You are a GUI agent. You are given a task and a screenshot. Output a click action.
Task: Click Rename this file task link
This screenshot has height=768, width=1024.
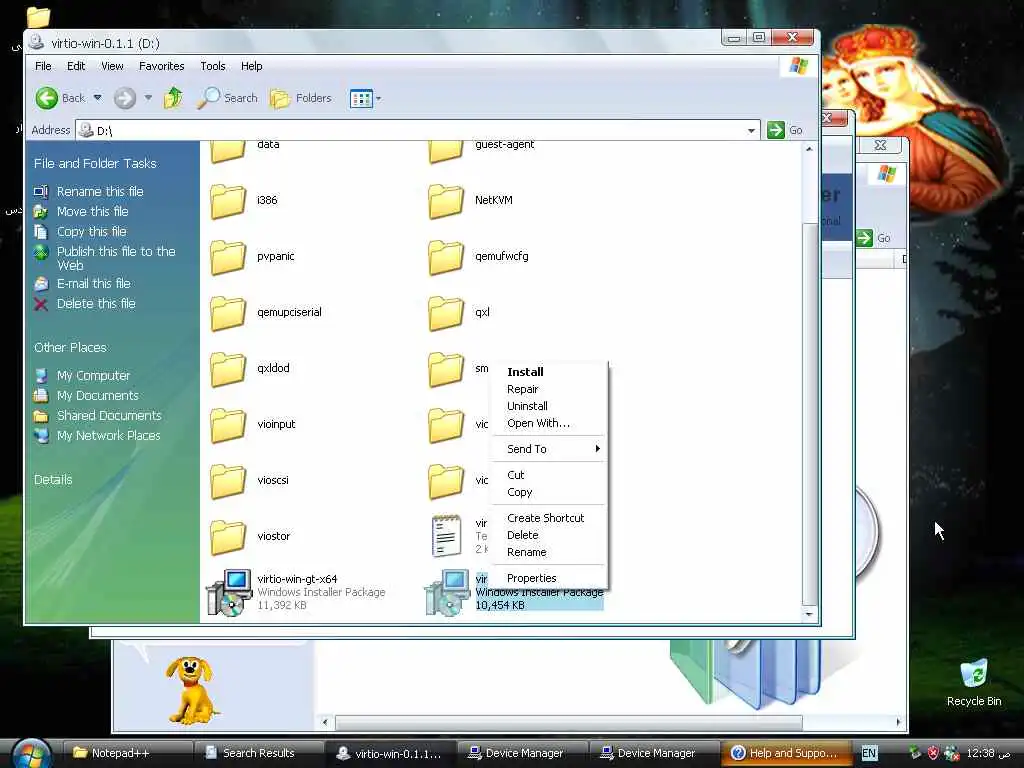(100, 191)
